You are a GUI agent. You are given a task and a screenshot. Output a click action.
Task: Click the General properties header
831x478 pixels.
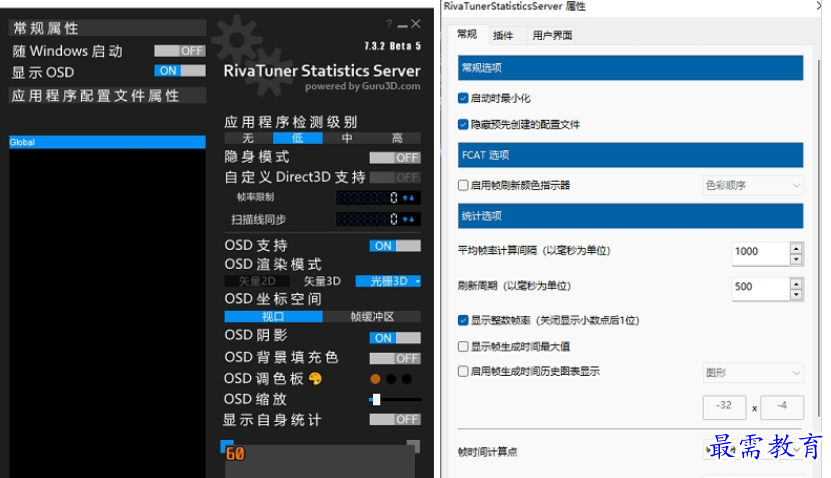click(107, 28)
